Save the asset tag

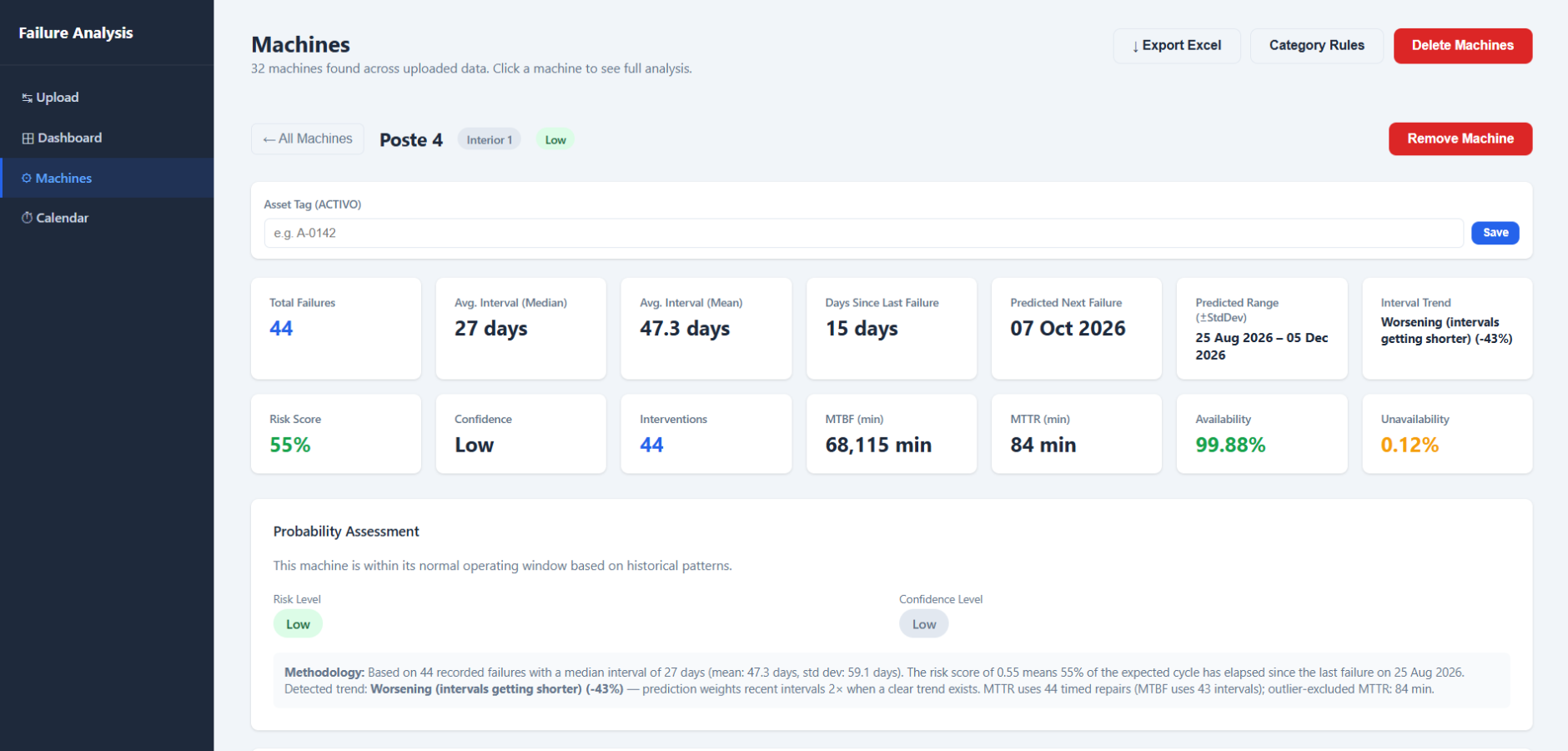point(1495,233)
